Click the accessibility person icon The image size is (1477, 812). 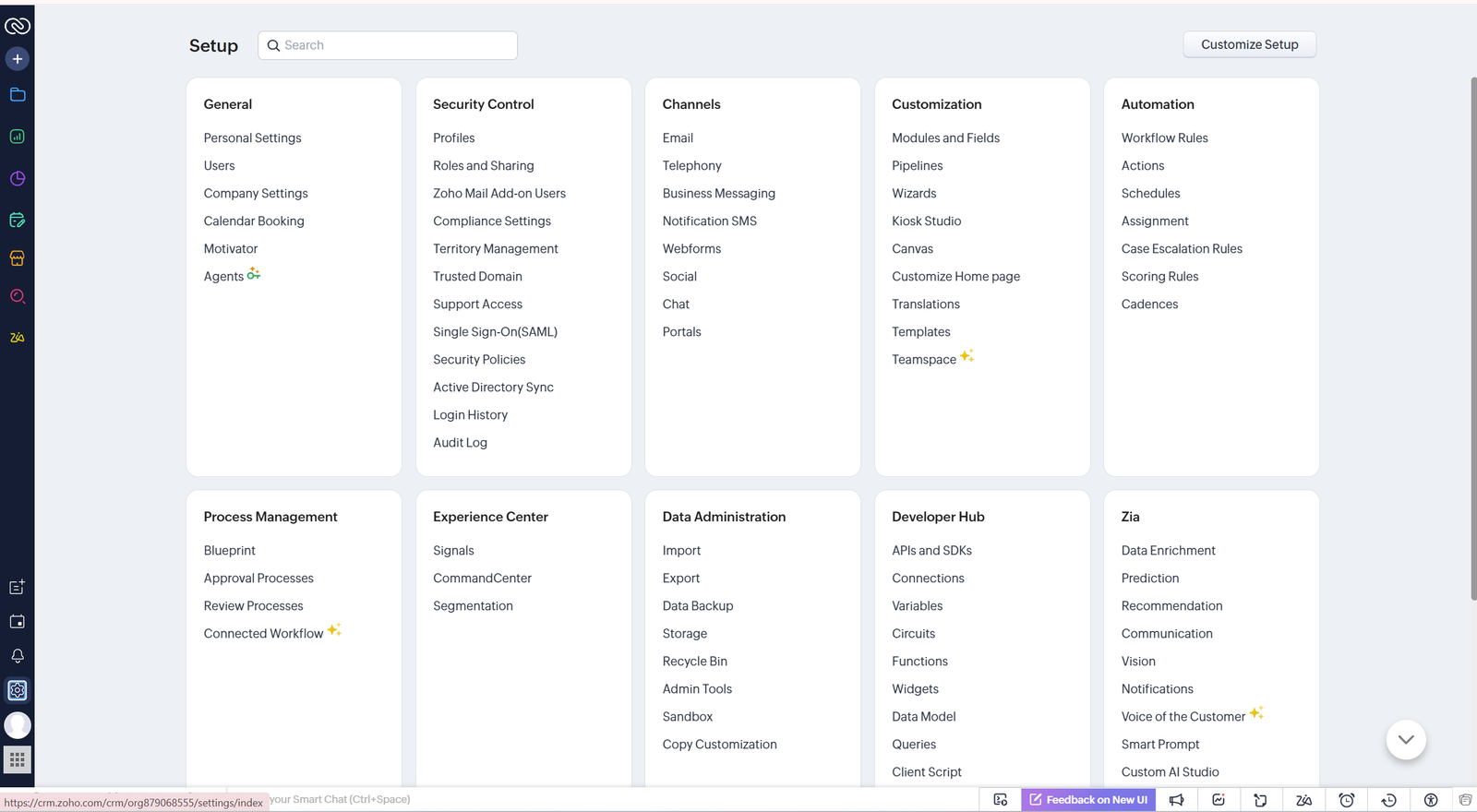(1431, 800)
